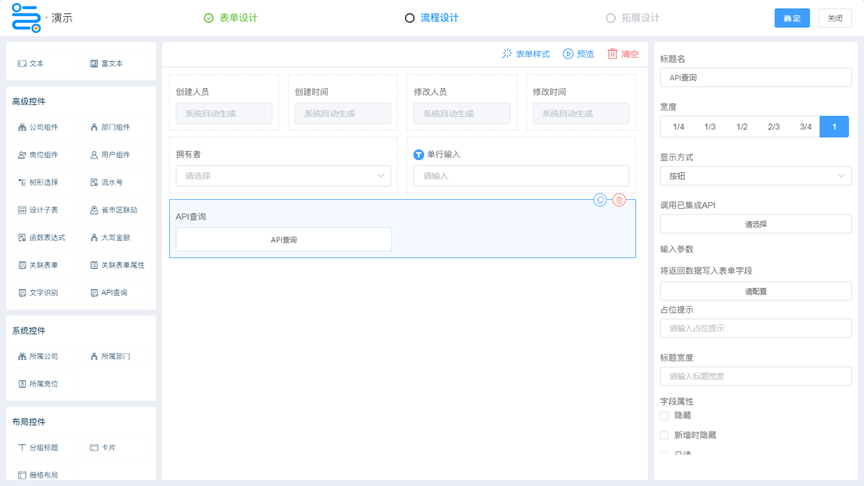Enable the 隐藏 checkbox under 字段属性
This screenshot has height=486, width=864.
664,415
